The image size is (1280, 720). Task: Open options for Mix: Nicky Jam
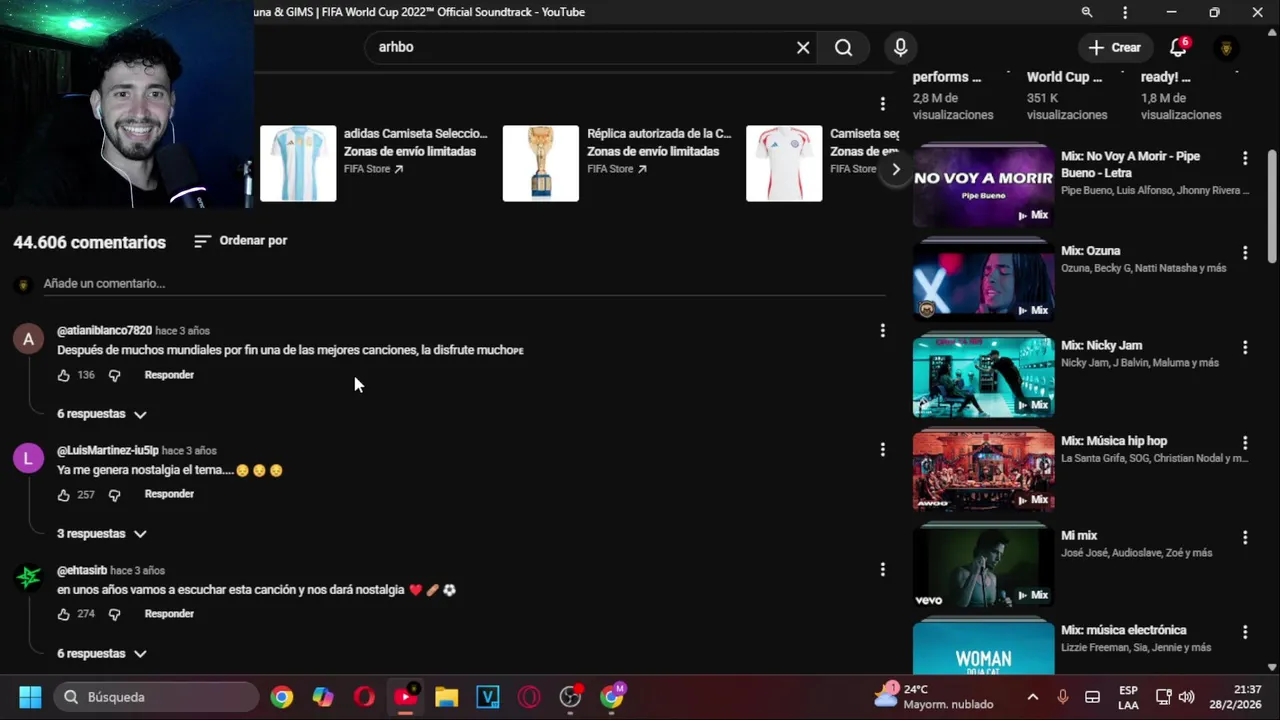click(x=1245, y=347)
